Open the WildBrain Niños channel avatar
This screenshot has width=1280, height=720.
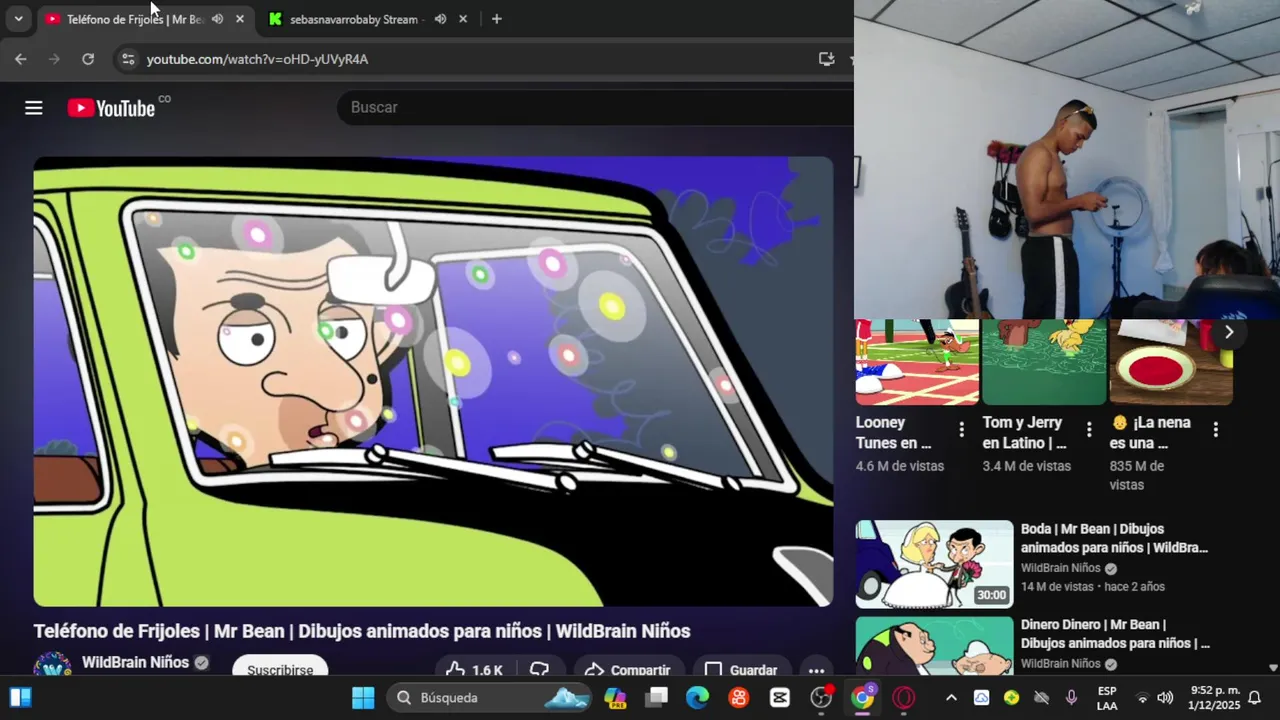click(52, 665)
